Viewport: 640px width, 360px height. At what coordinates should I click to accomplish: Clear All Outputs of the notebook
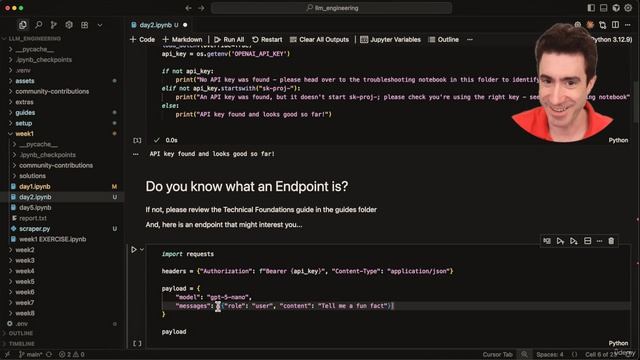coord(319,40)
